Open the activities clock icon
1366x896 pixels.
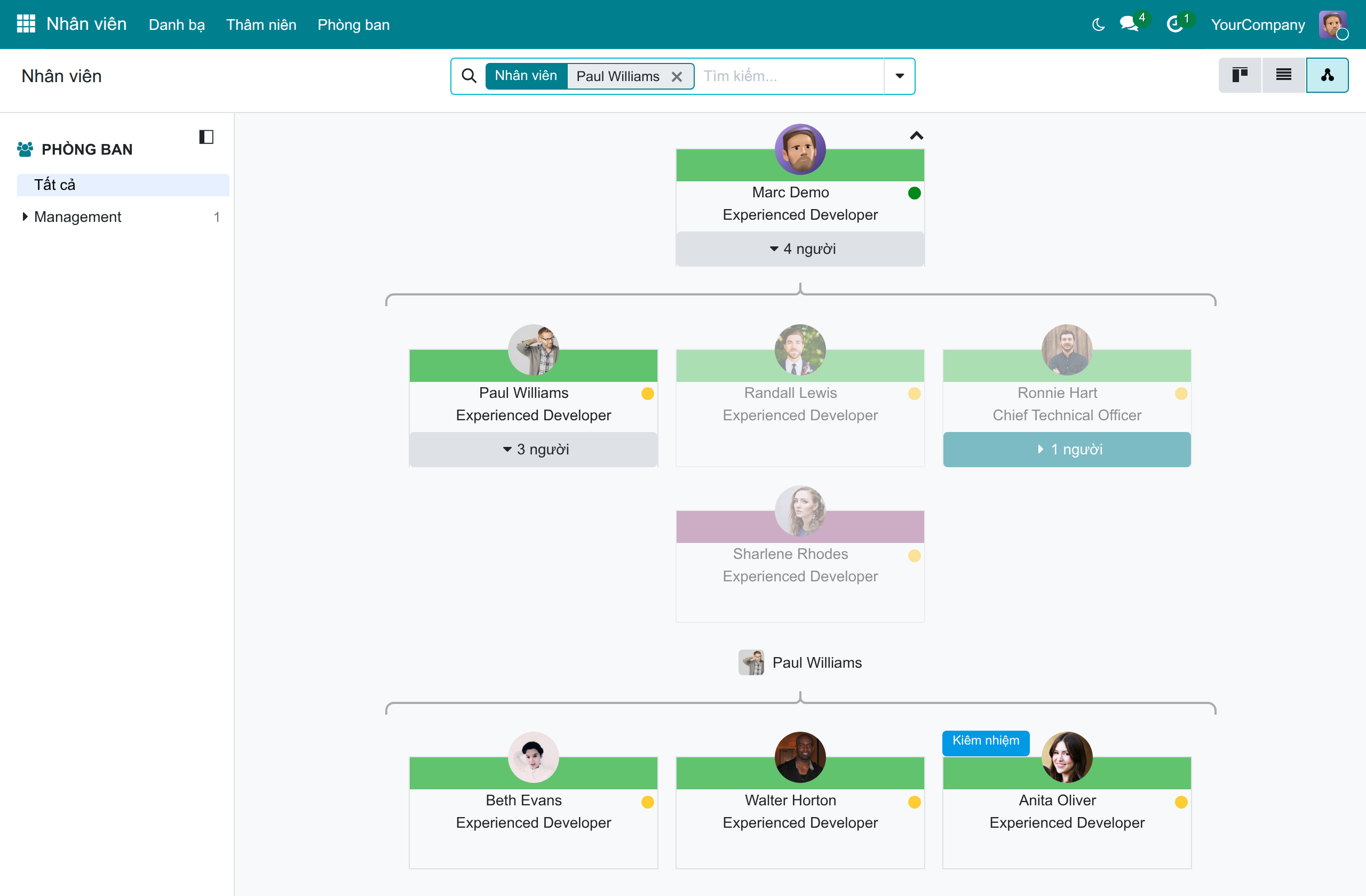tap(1175, 25)
